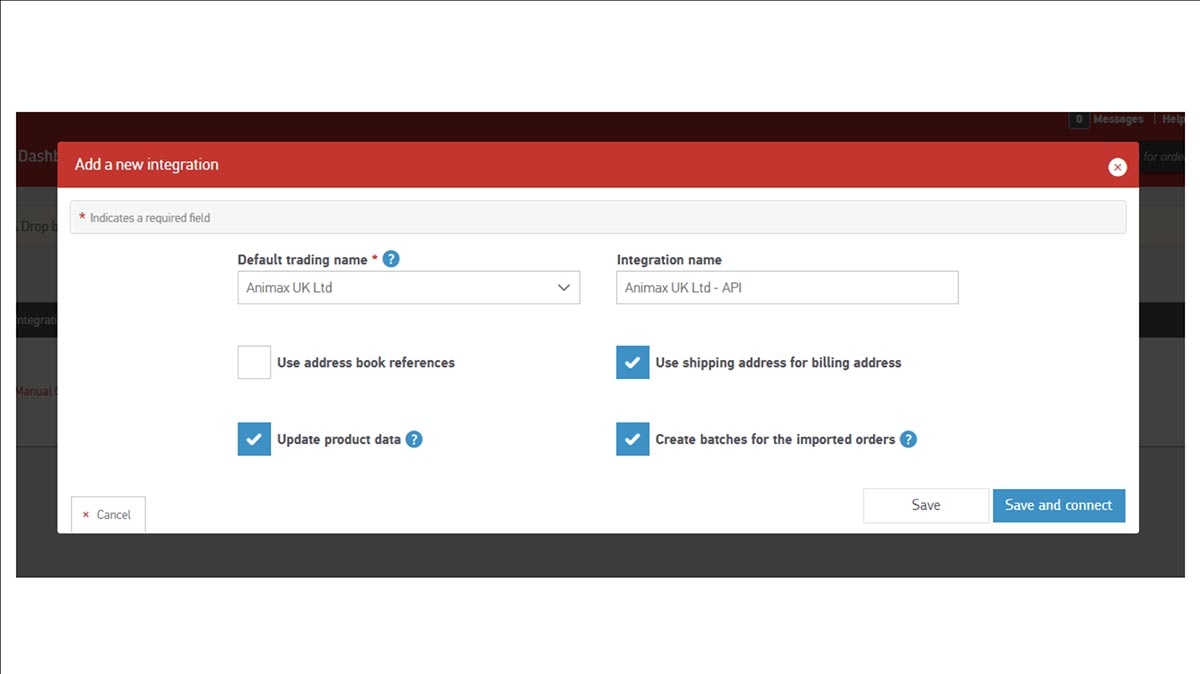Click the X icon to close the dialog
This screenshot has height=674, width=1200.
coord(1117,166)
